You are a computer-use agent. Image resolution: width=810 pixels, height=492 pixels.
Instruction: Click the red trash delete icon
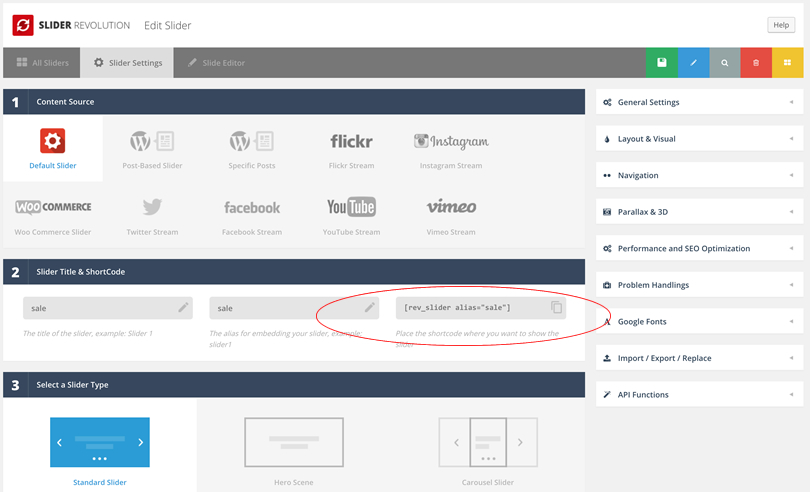[756, 63]
